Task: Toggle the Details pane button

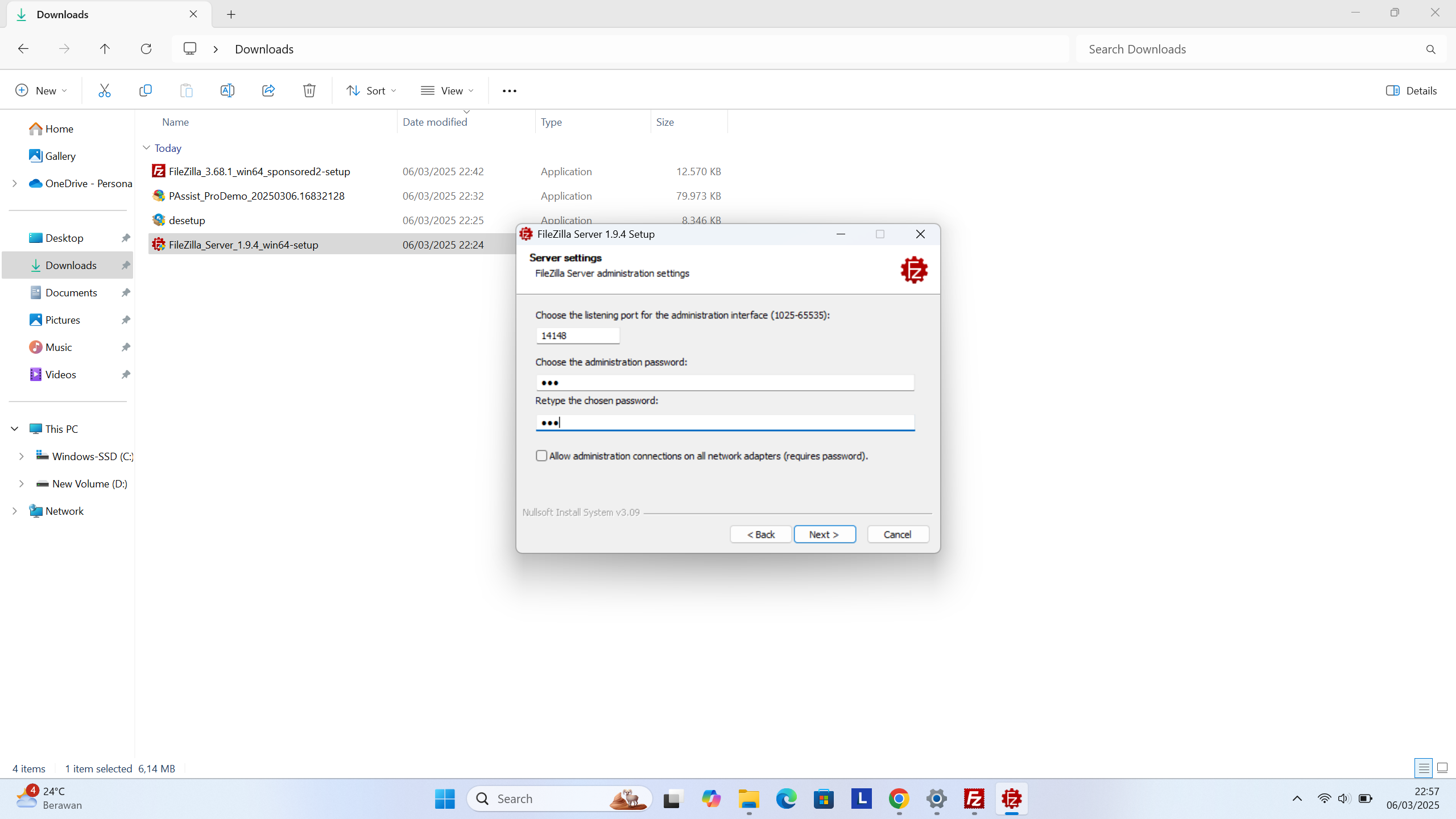Action: [1412, 90]
